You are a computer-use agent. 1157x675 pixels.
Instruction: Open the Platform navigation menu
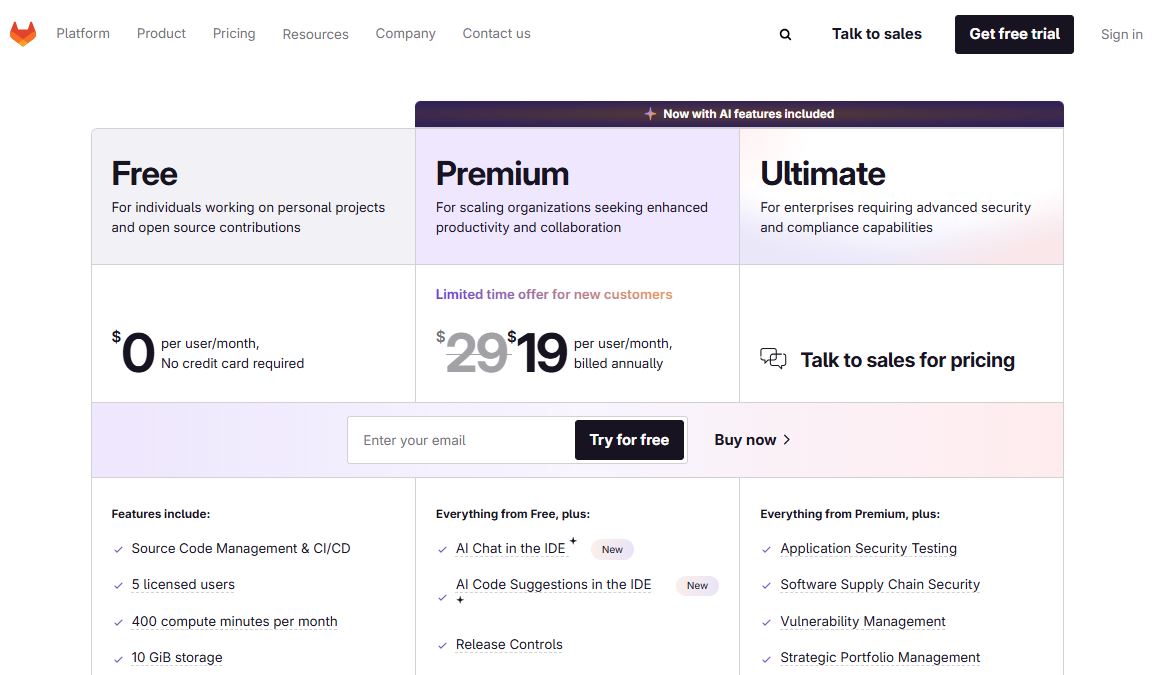coord(83,33)
